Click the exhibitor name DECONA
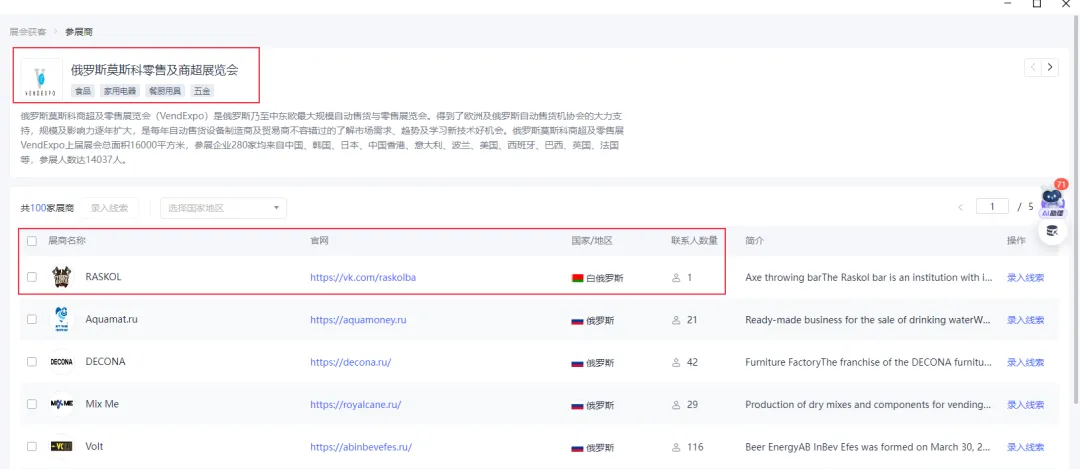 [105, 362]
